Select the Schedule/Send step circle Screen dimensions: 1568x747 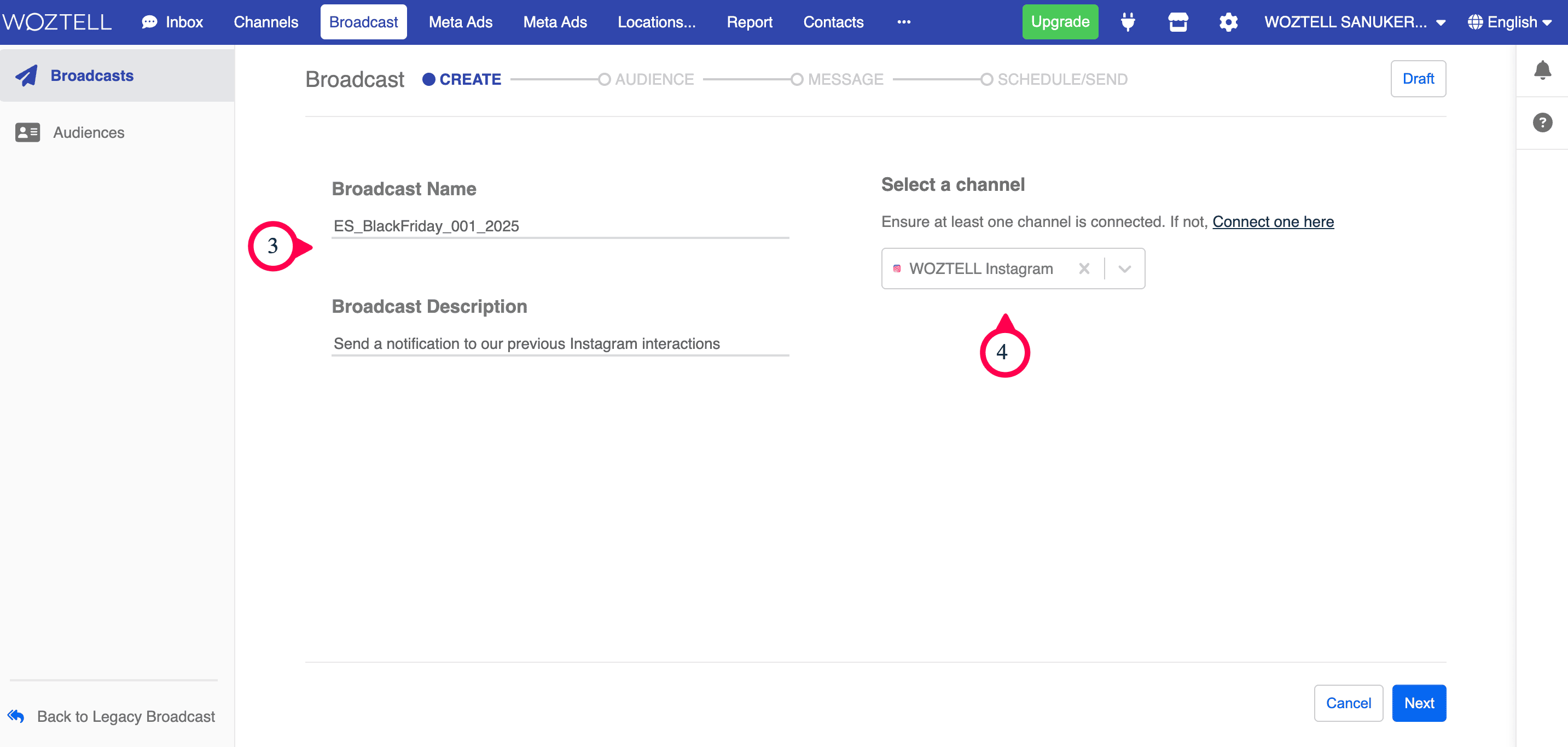pos(986,80)
